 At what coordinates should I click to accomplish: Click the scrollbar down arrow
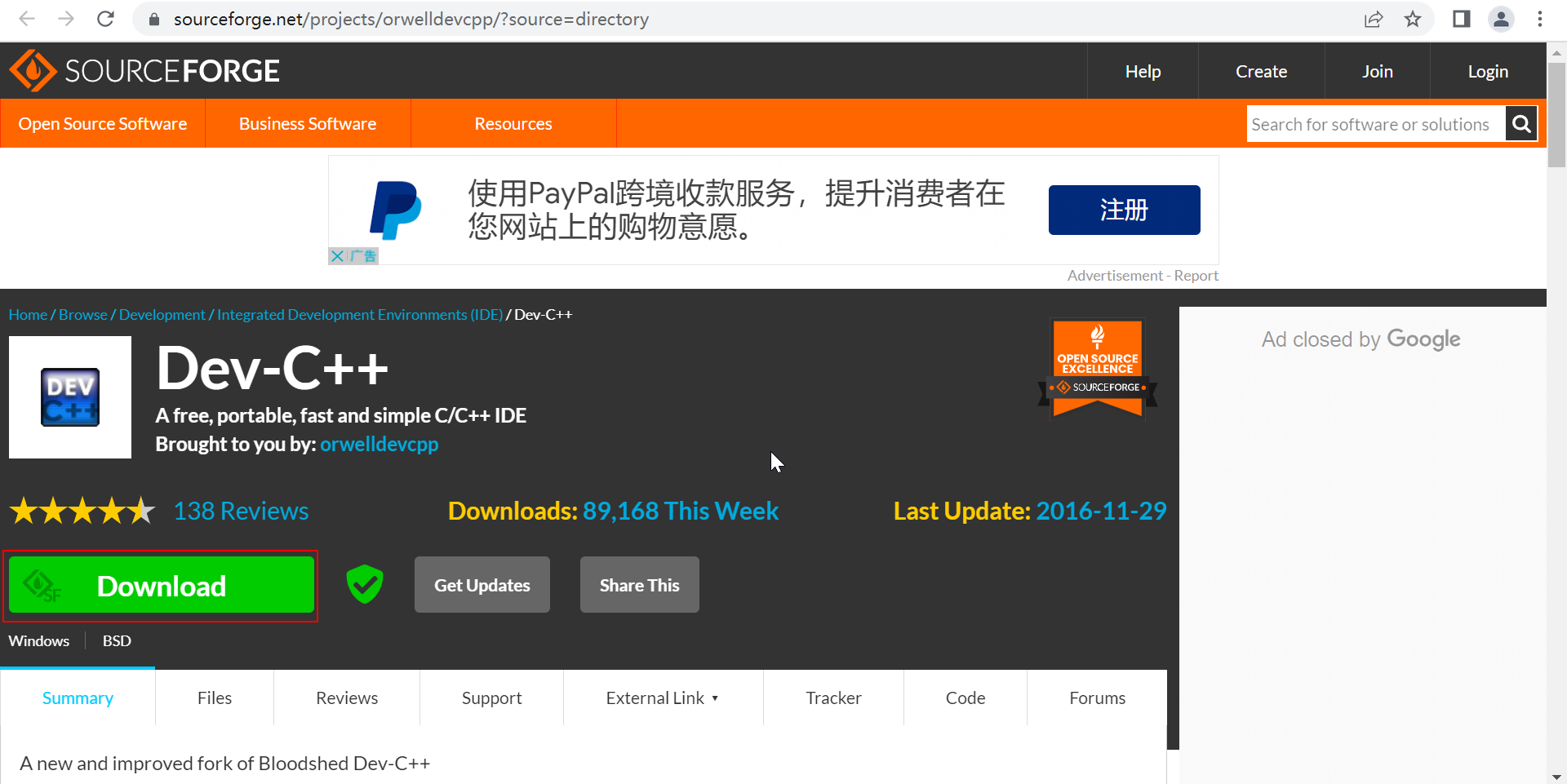coord(1556,777)
